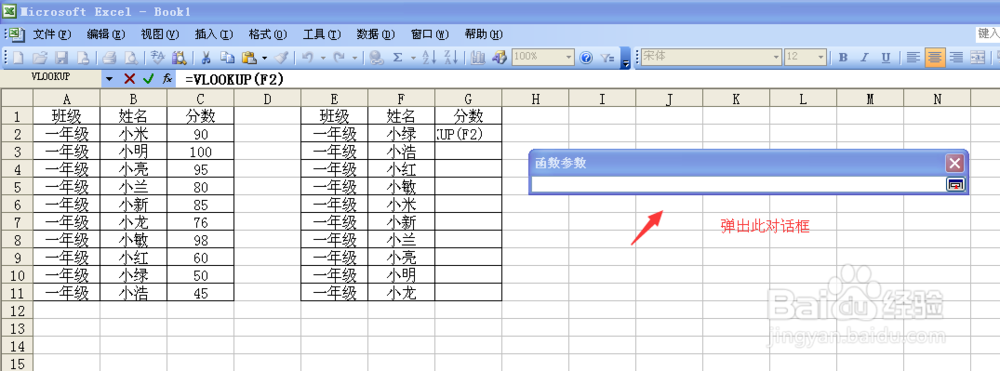Click cell with name 小明 in column B
Viewport: 1000px width, 371px height.
coord(134,152)
